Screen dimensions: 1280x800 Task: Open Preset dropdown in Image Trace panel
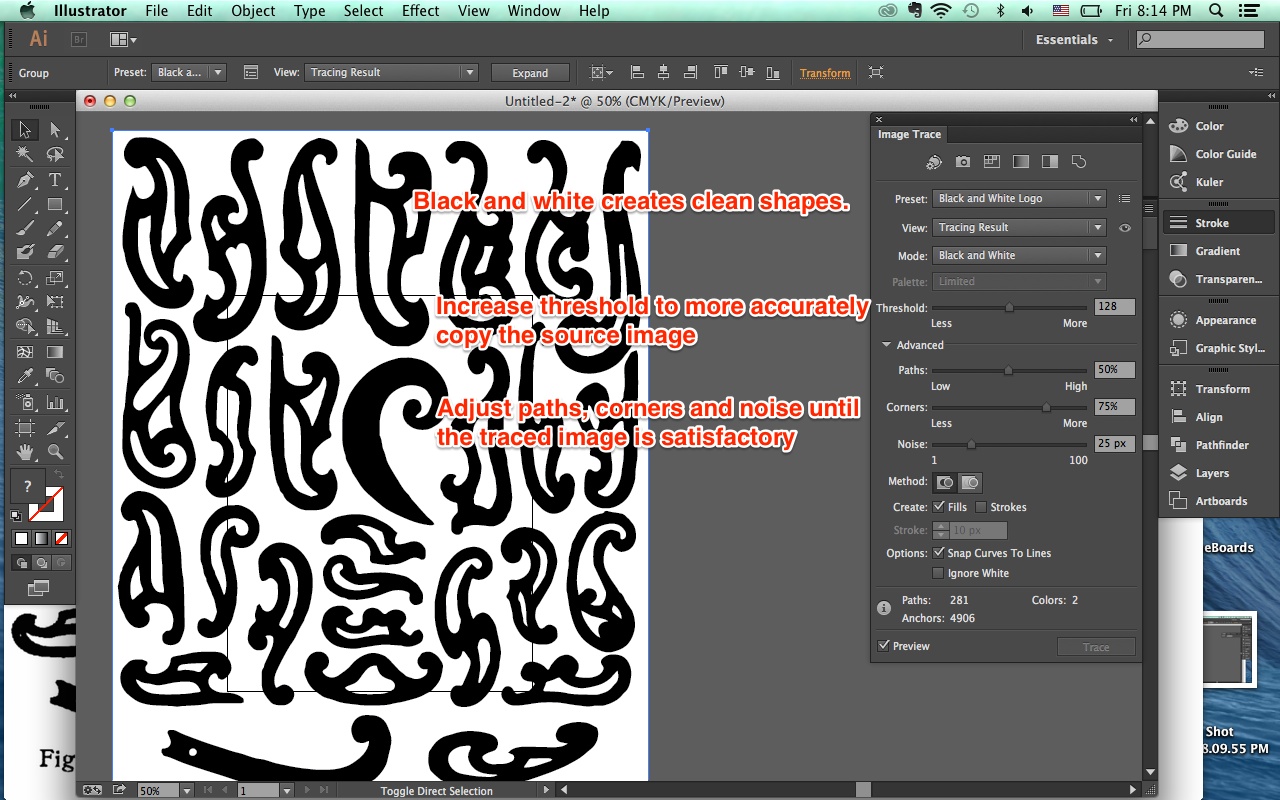click(1019, 199)
